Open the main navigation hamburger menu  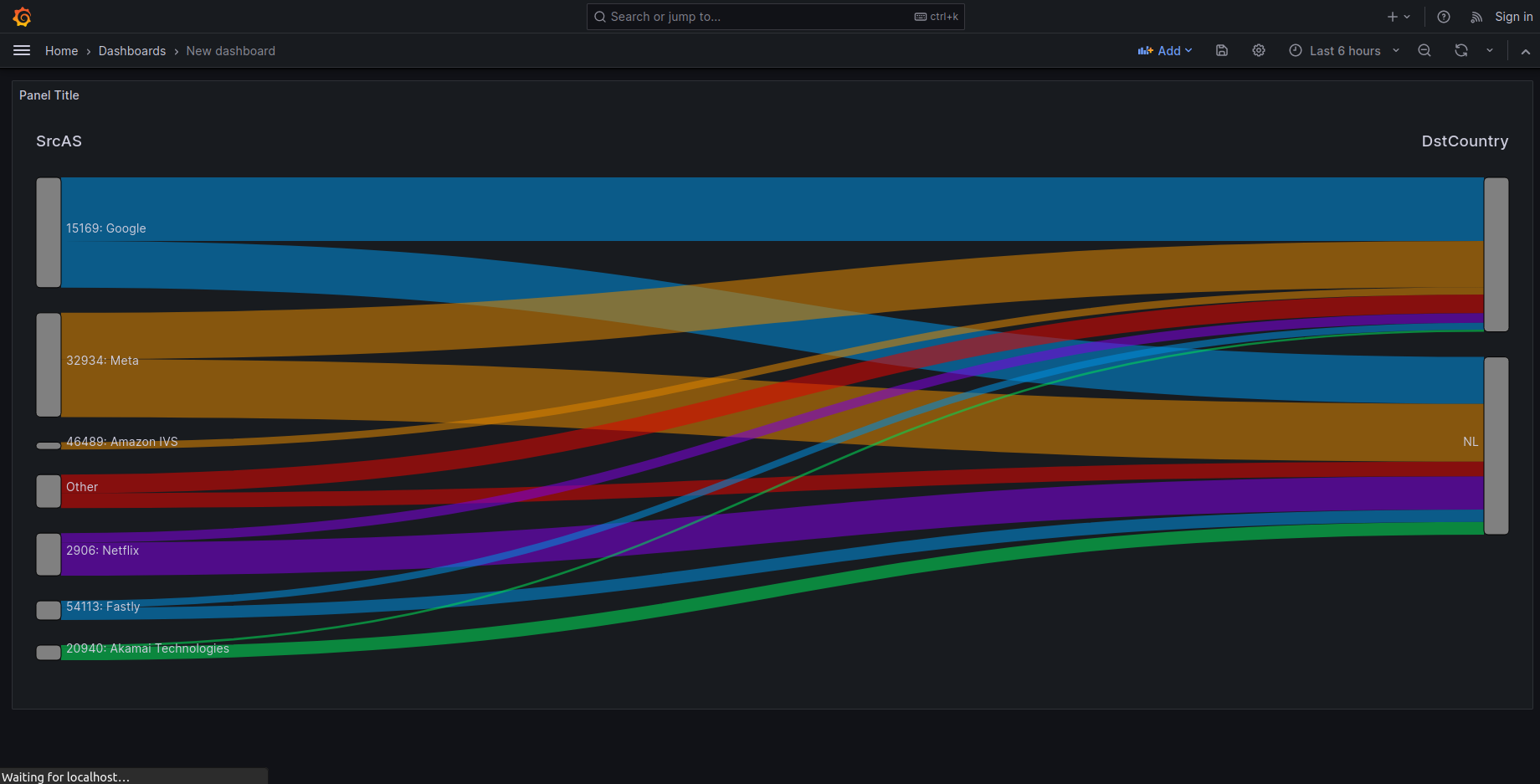[21, 50]
